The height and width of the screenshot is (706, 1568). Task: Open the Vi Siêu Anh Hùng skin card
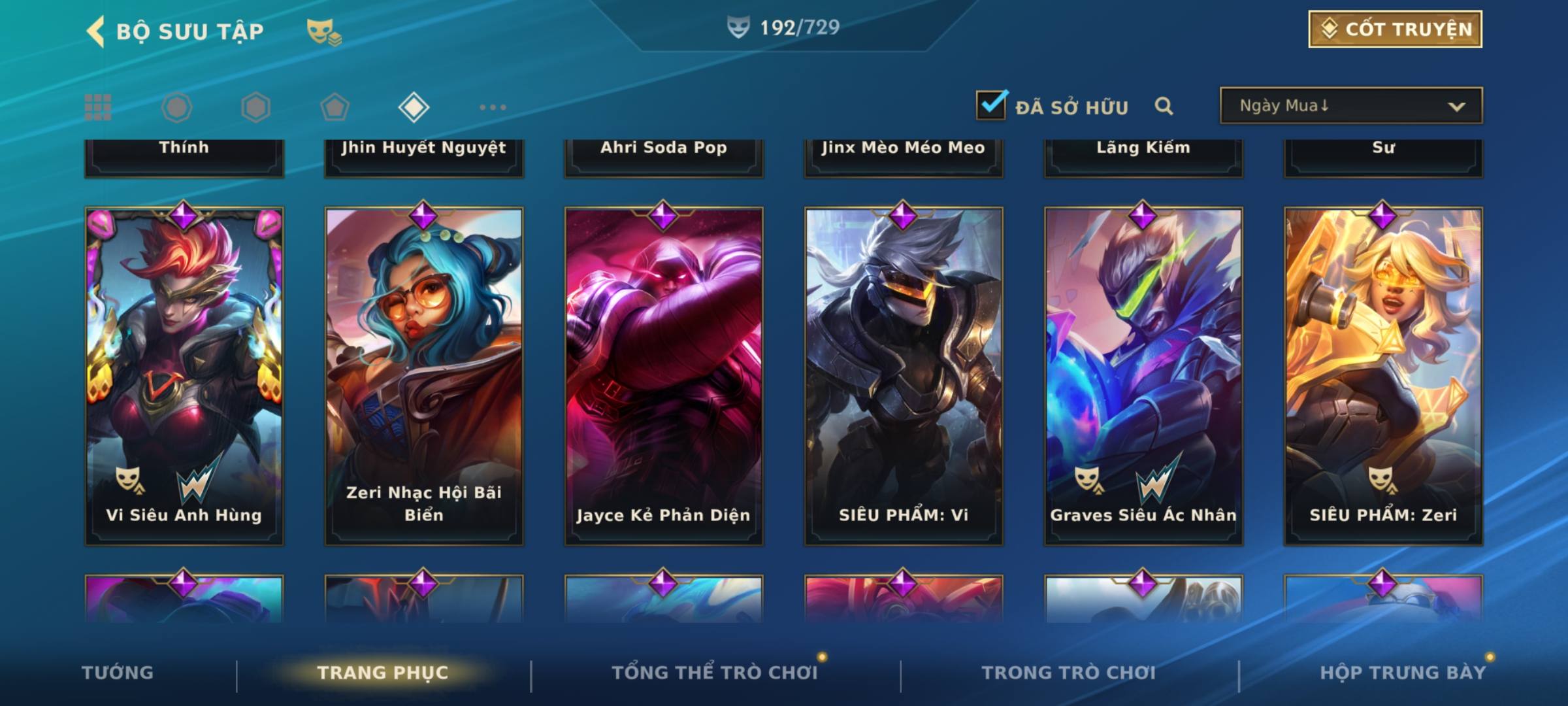(184, 376)
